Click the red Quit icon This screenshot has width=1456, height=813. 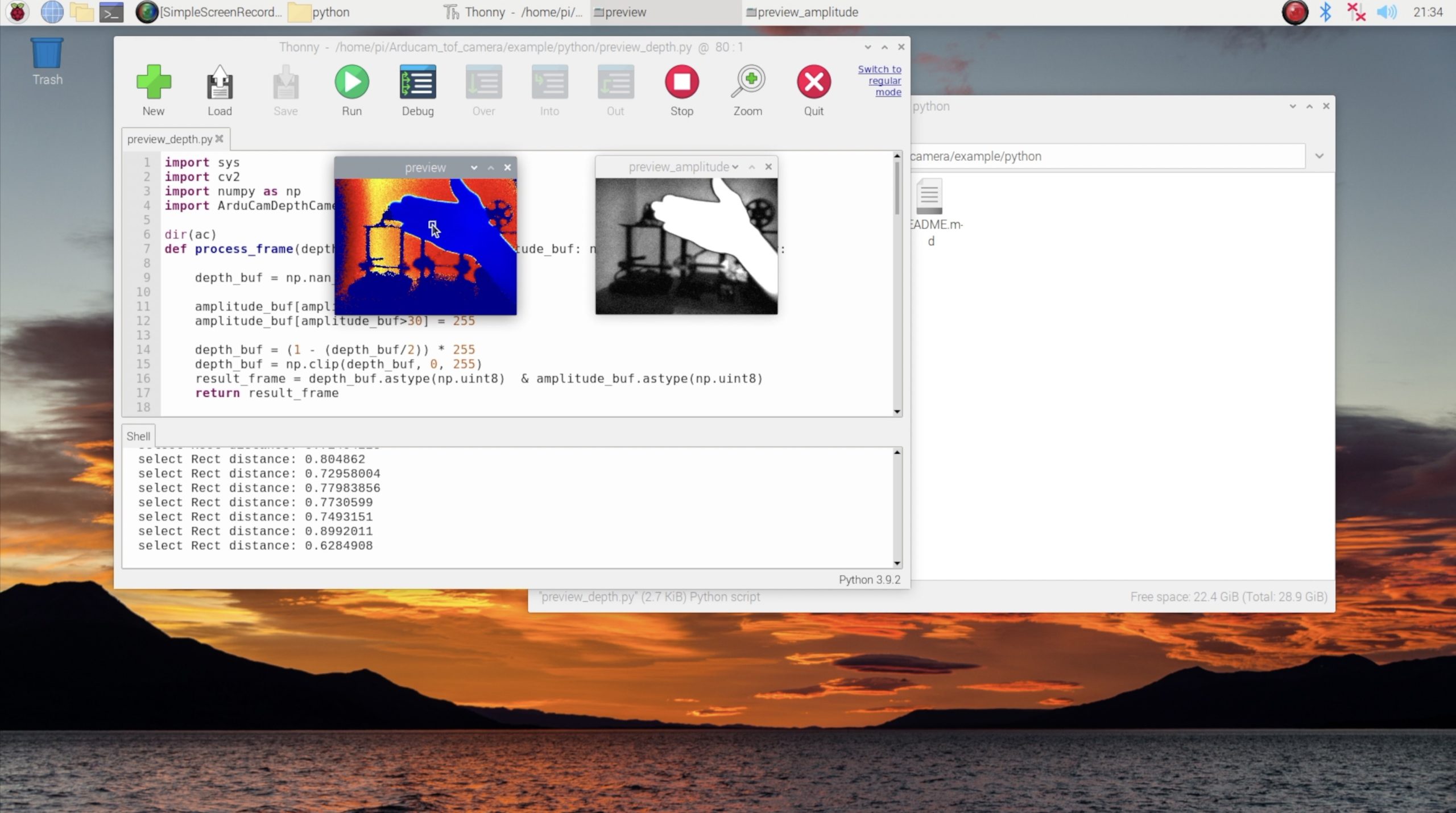coord(813,82)
